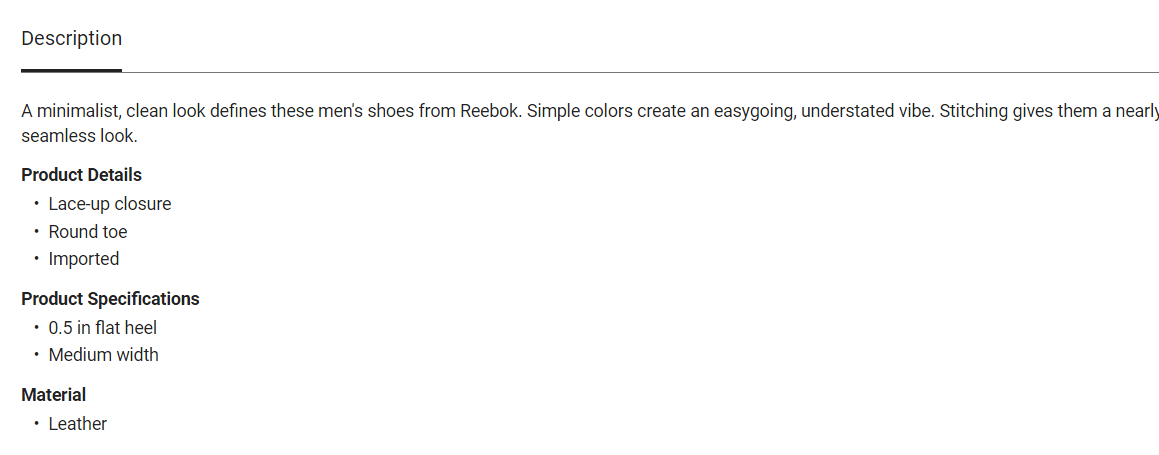Click the bullet beside Round toe
Screen dimensions: 1159x455
click(36, 232)
